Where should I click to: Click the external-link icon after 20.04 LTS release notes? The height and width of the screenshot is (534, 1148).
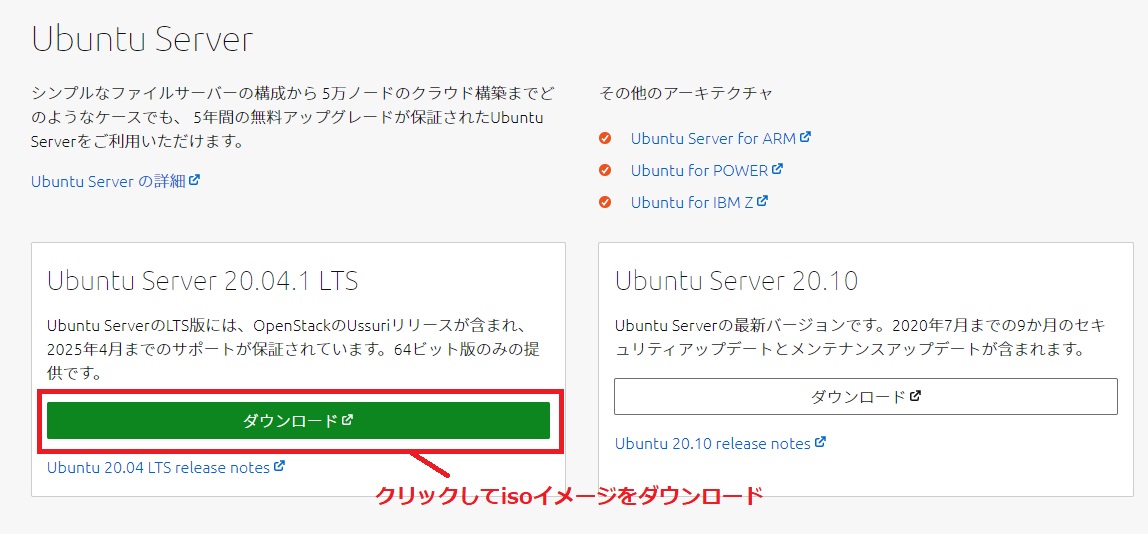pyautogui.click(x=279, y=465)
